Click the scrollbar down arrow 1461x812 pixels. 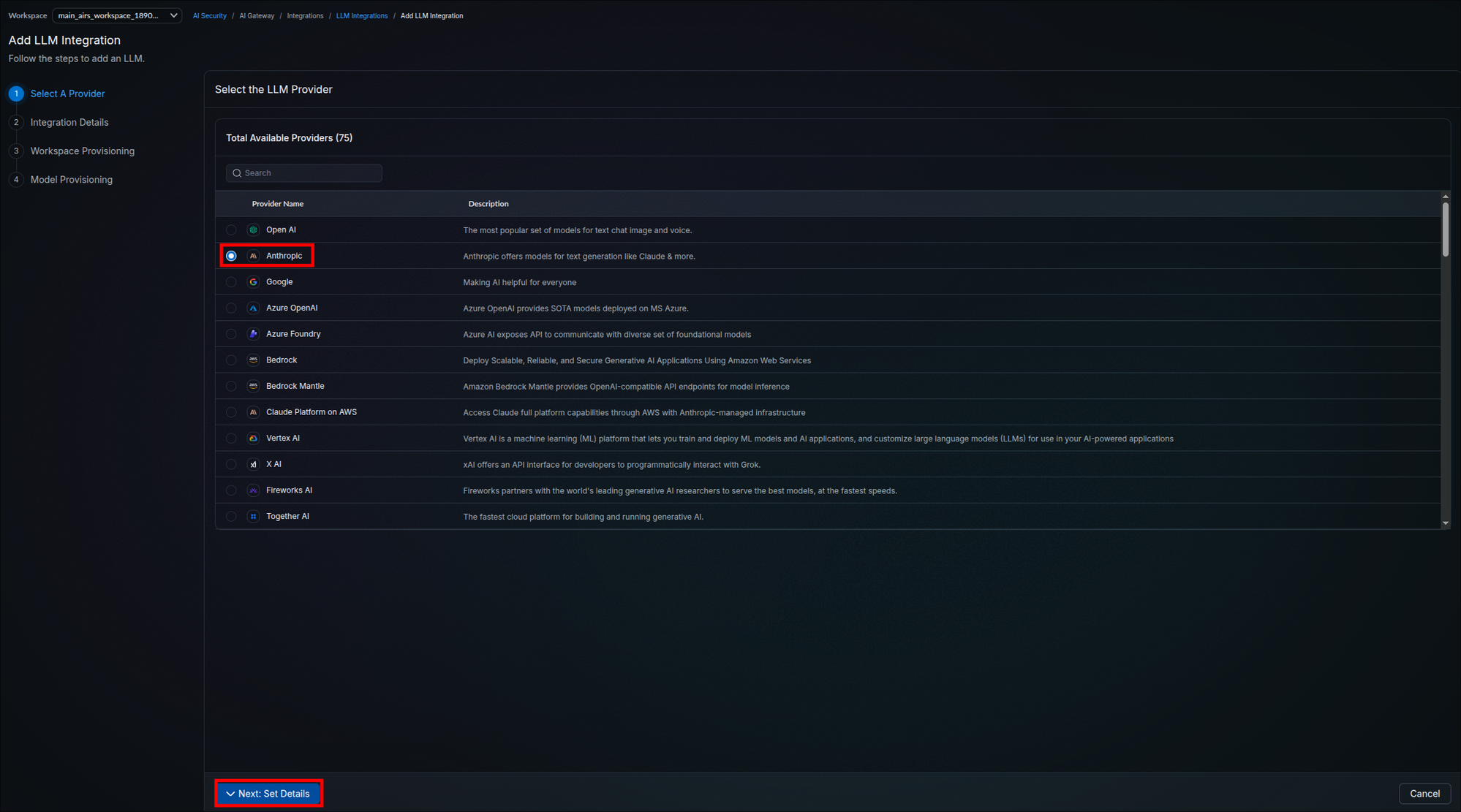[1446, 523]
